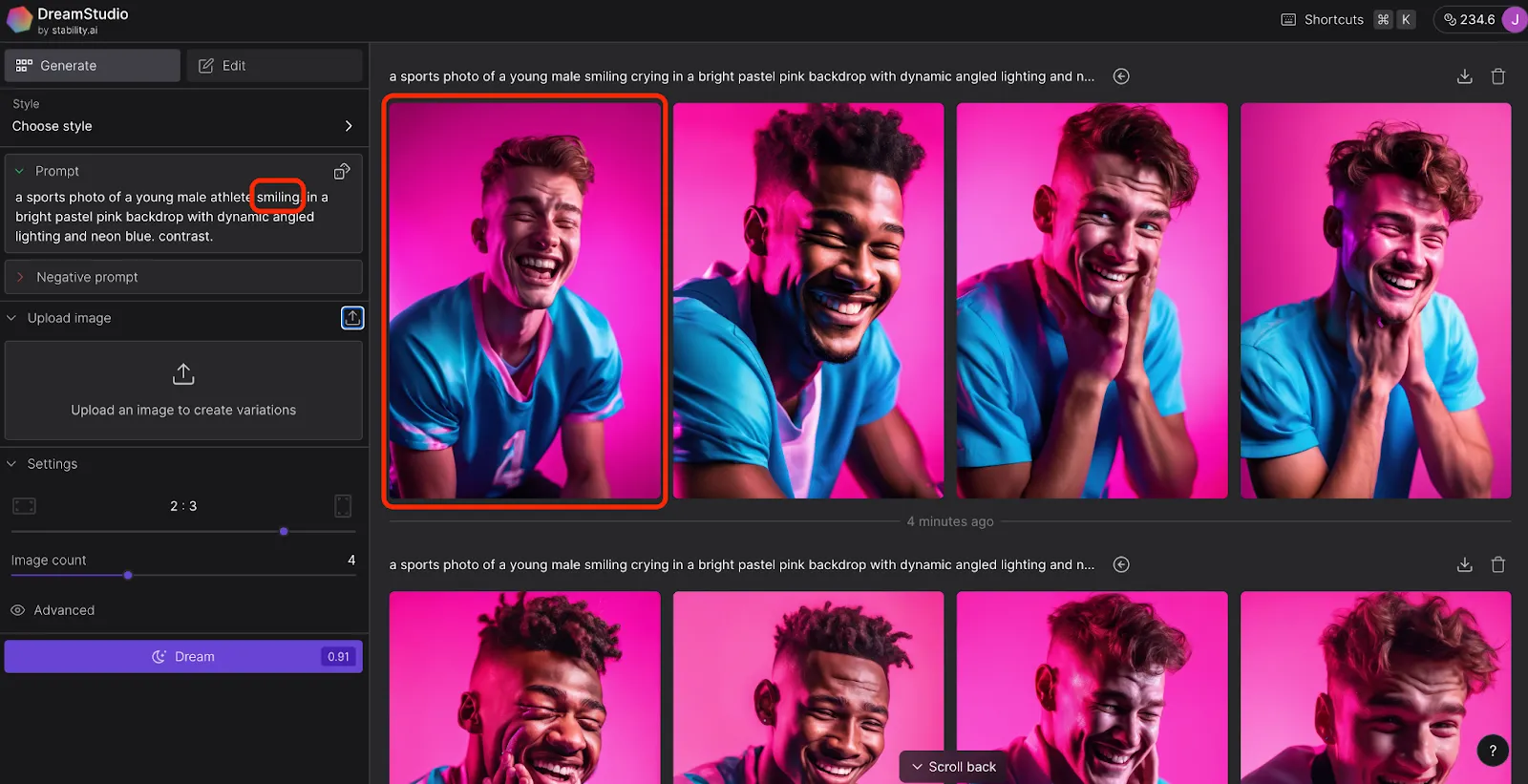Screen dimensions: 1528x784
Task: Click the upload image drop area
Action: (183, 391)
